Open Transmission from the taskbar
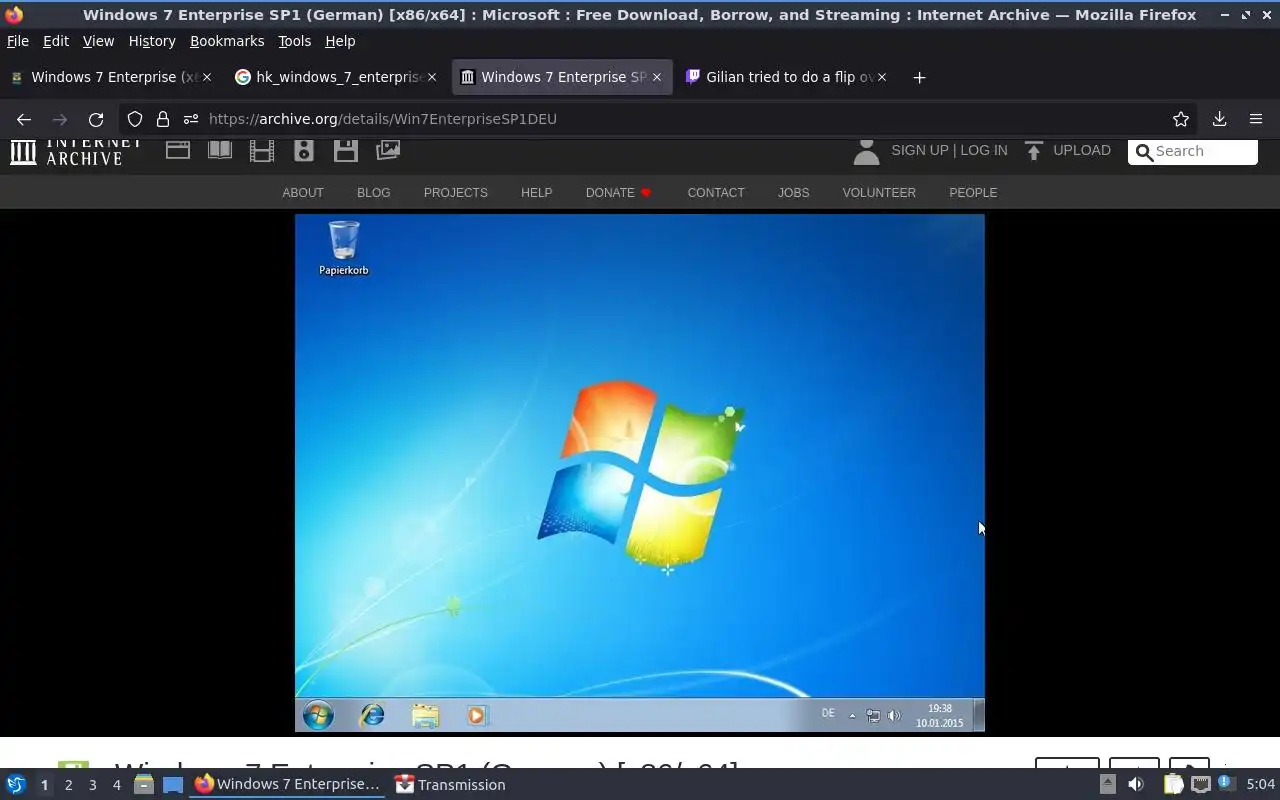The height and width of the screenshot is (800, 1280). 450,785
